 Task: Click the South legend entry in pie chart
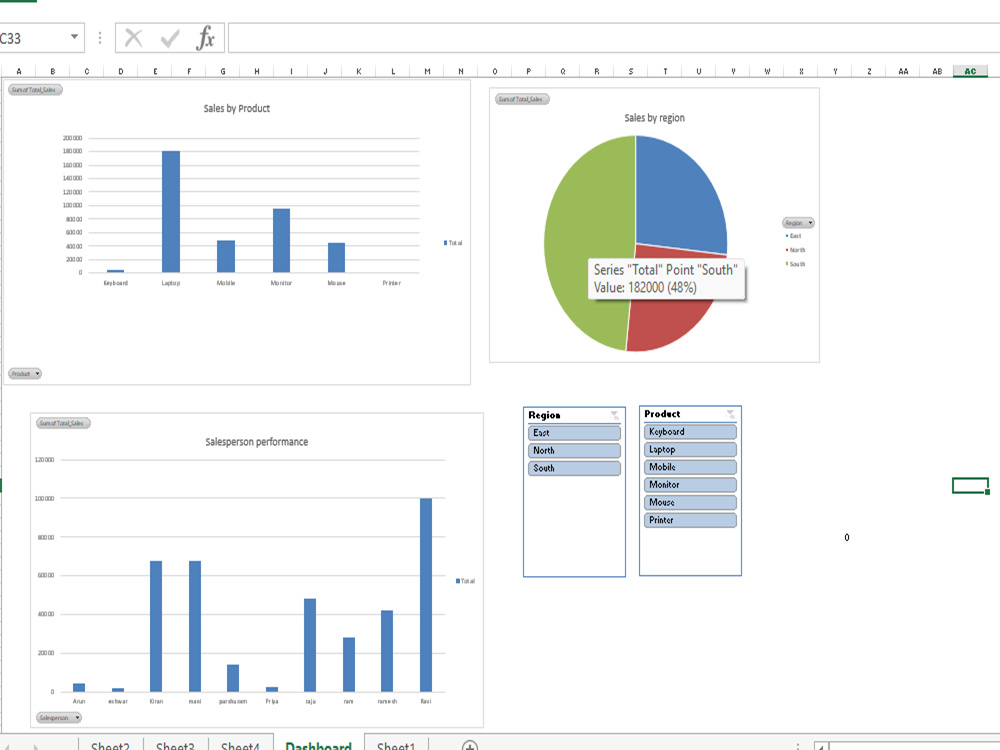[x=795, y=264]
